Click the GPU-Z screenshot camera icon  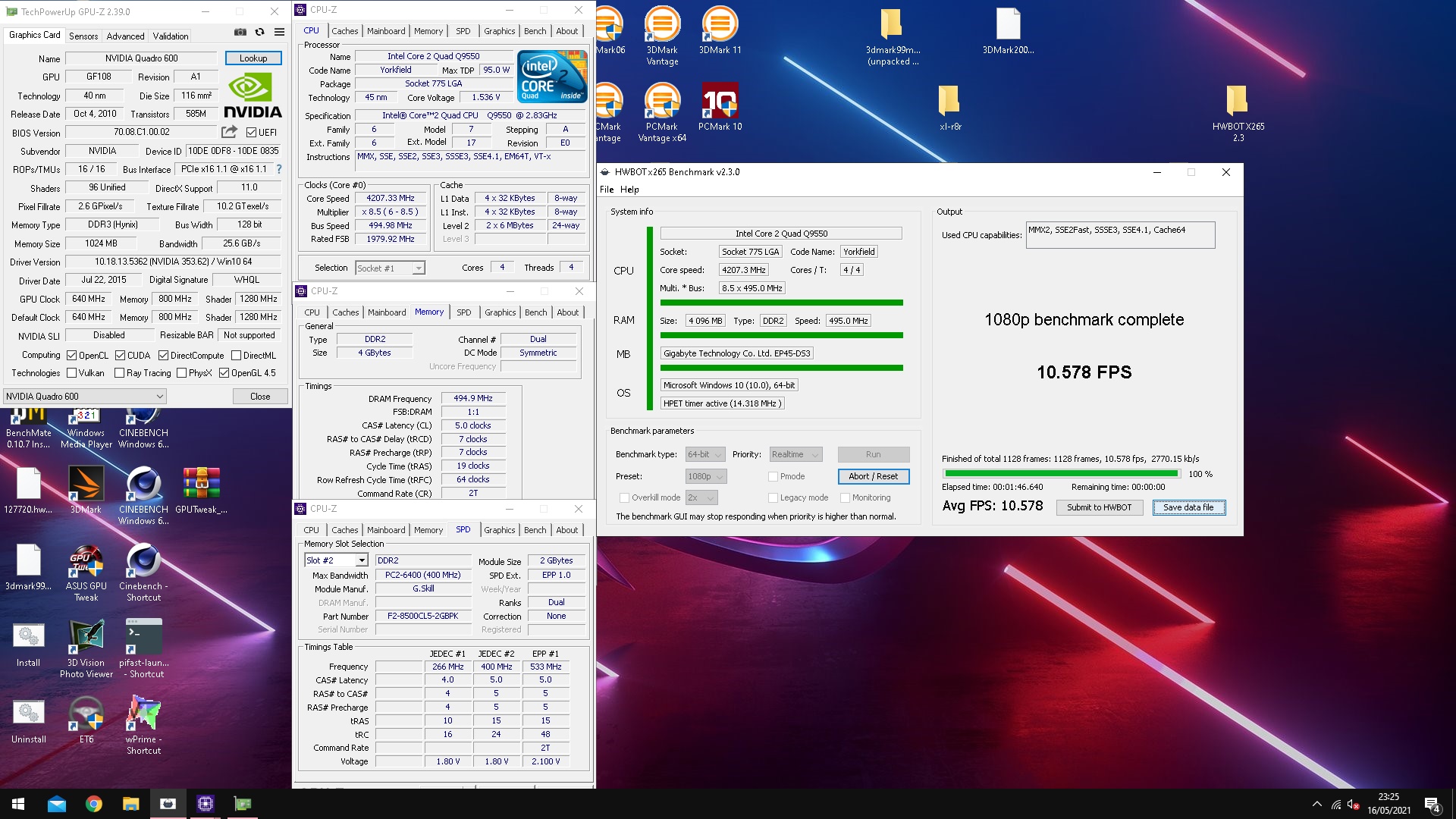click(x=240, y=33)
